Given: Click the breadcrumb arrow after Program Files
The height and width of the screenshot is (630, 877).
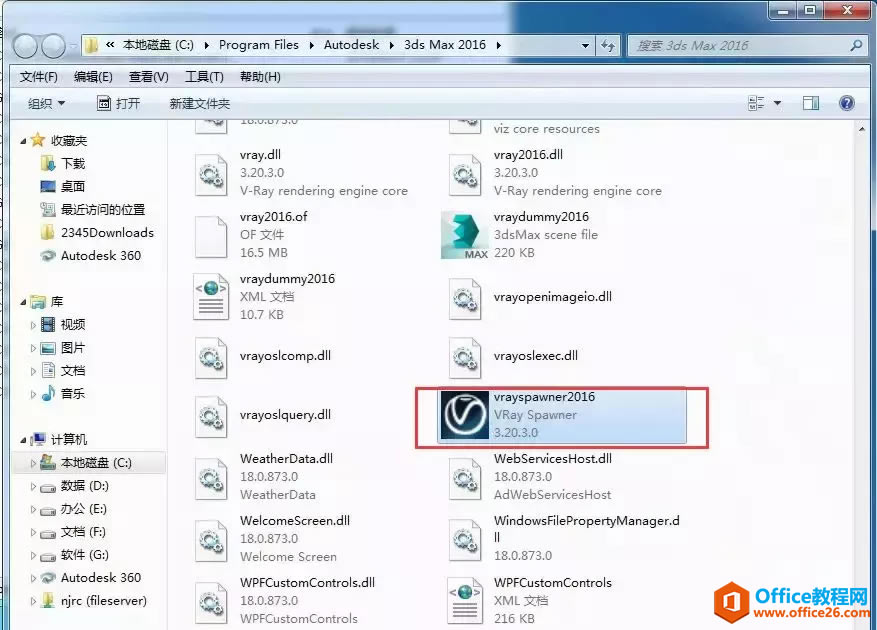Looking at the screenshot, I should pyautogui.click(x=312, y=45).
